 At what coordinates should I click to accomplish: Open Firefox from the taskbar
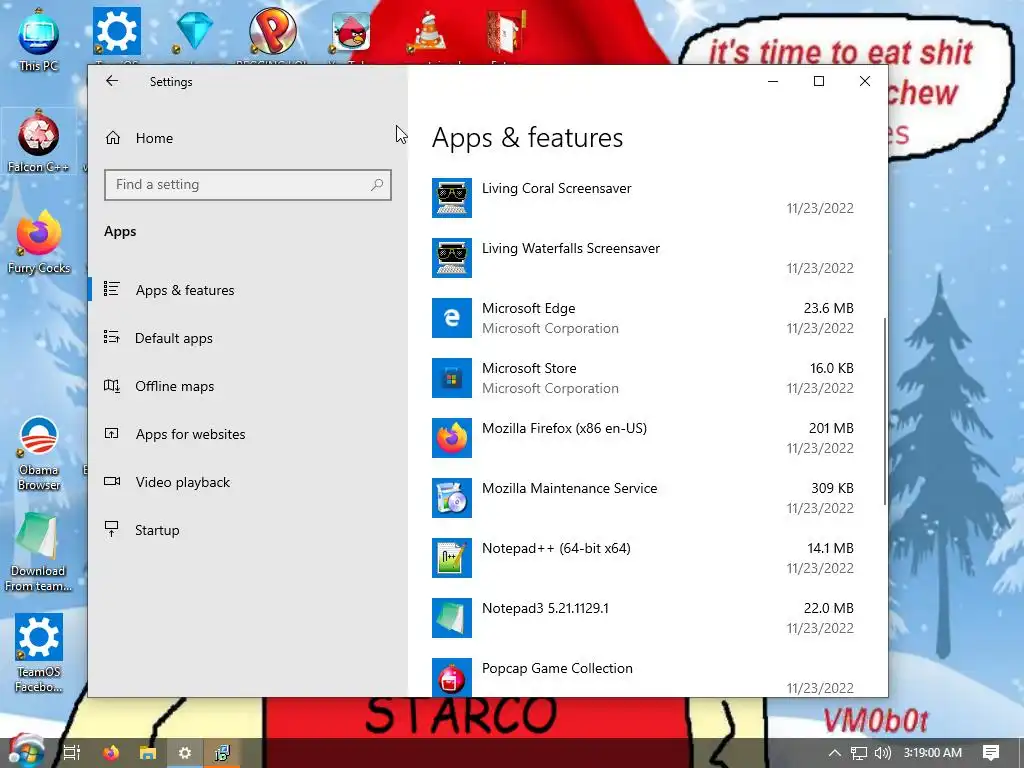(111, 753)
